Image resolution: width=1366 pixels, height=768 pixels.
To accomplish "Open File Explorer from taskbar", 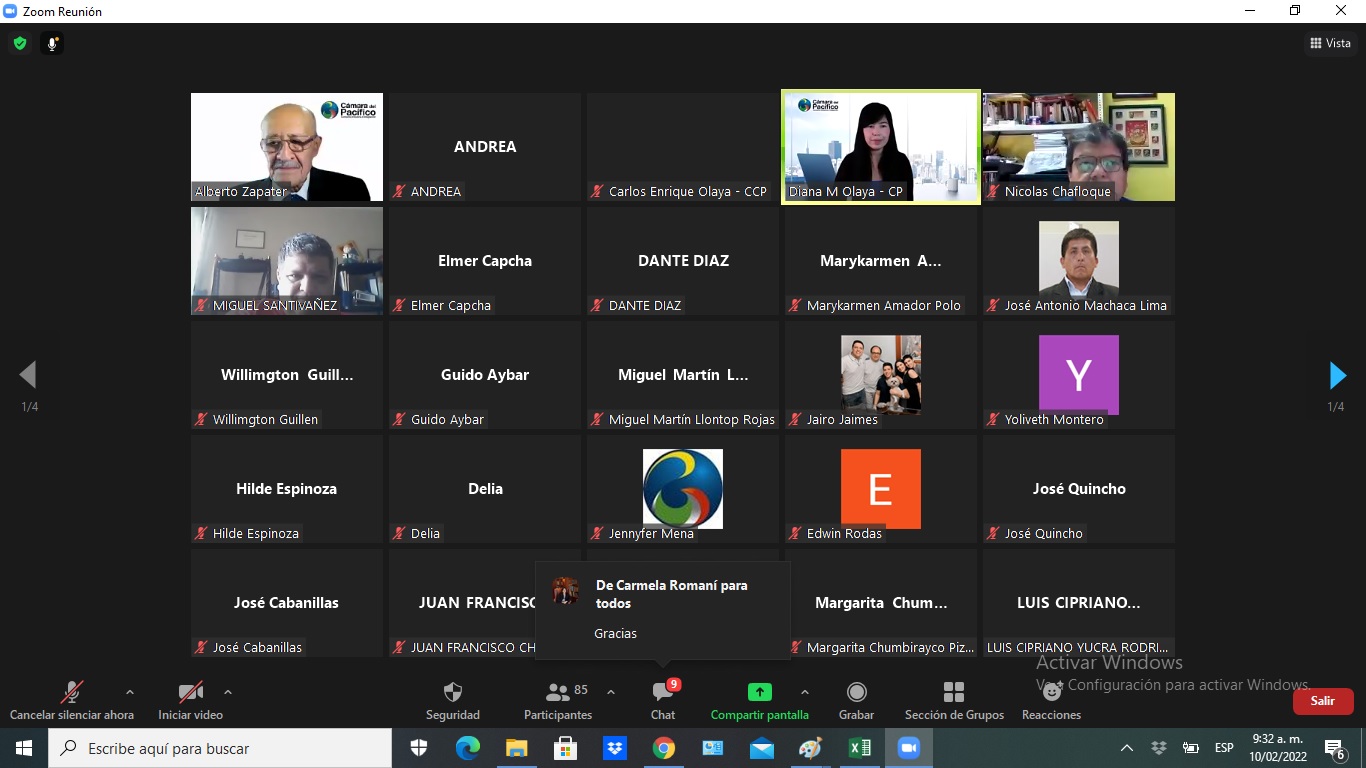I will tap(516, 748).
